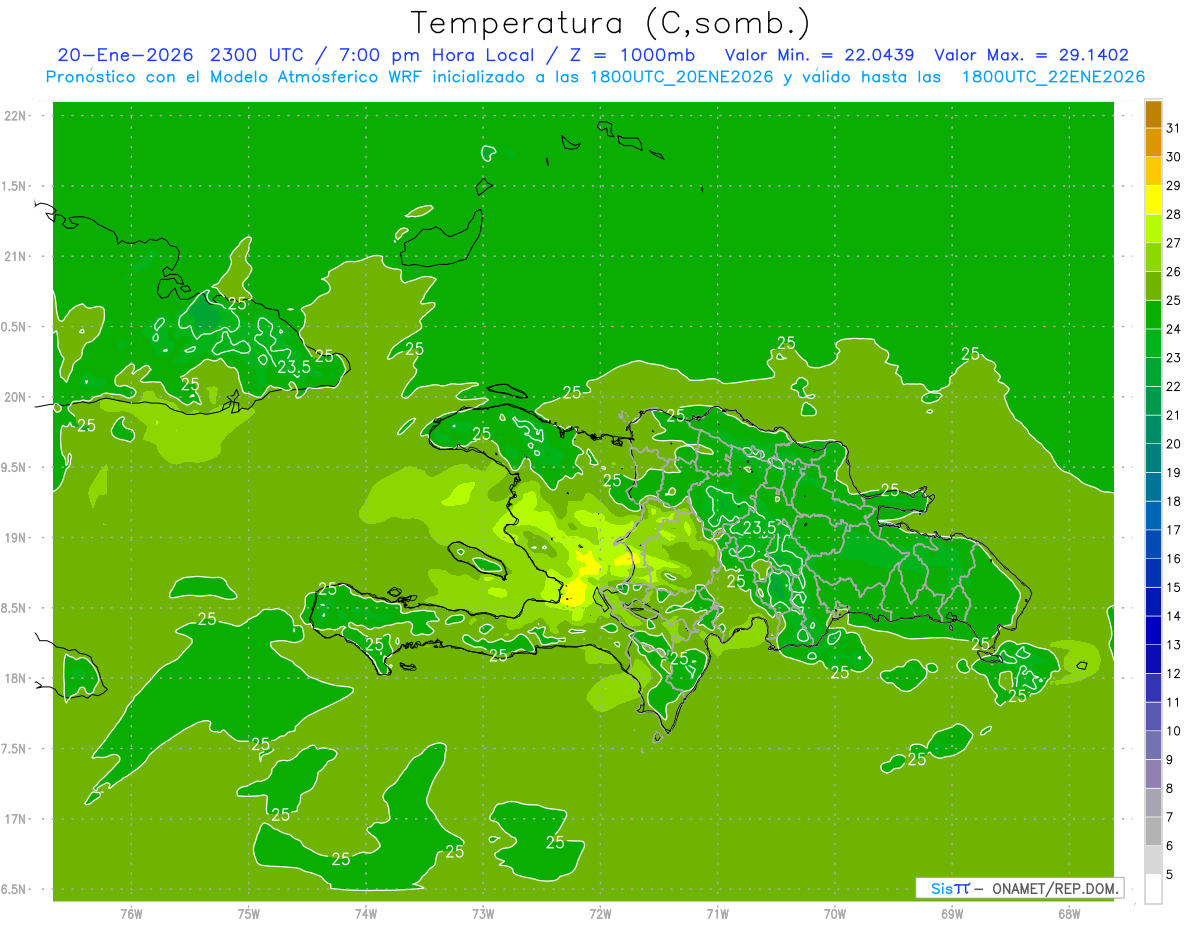This screenshot has width=1200, height=927.
Task: Click the "17N" latitude label
Action: 16,819
